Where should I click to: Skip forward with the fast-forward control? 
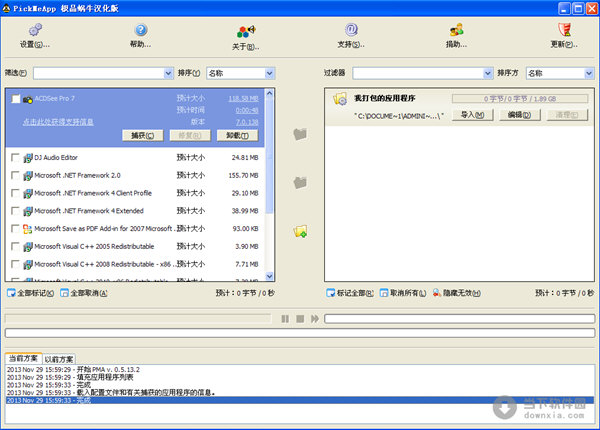tap(315, 319)
